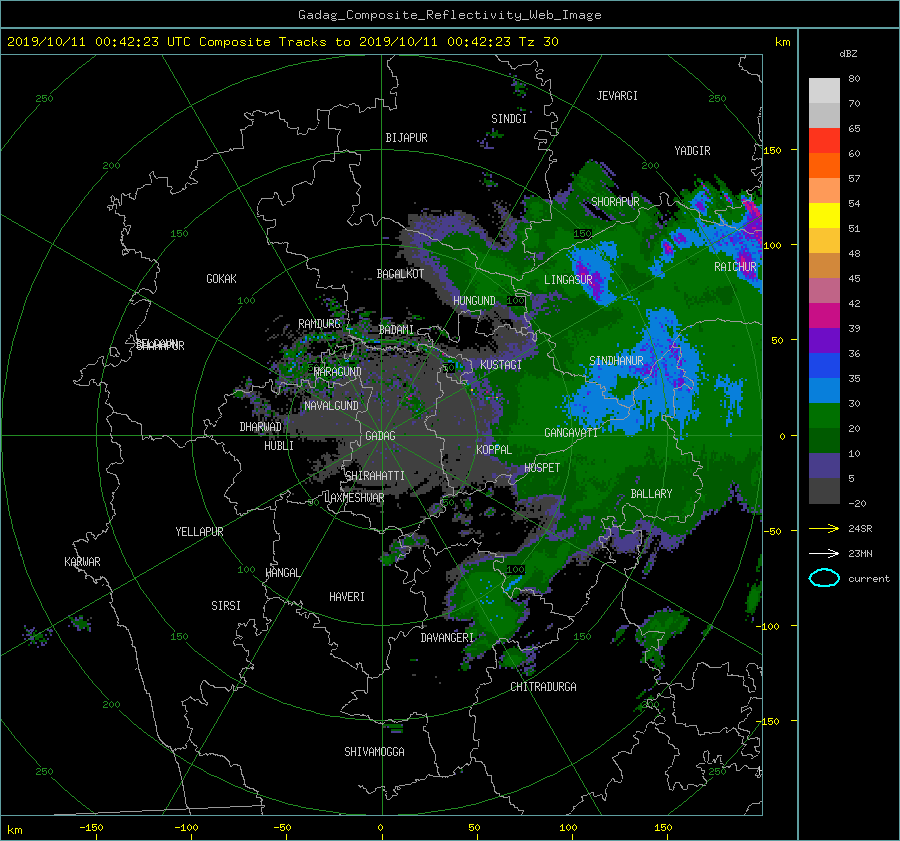Viewport: 900px width, 841px height.
Task: Click the LINGASUR city label
Action: pos(568,280)
